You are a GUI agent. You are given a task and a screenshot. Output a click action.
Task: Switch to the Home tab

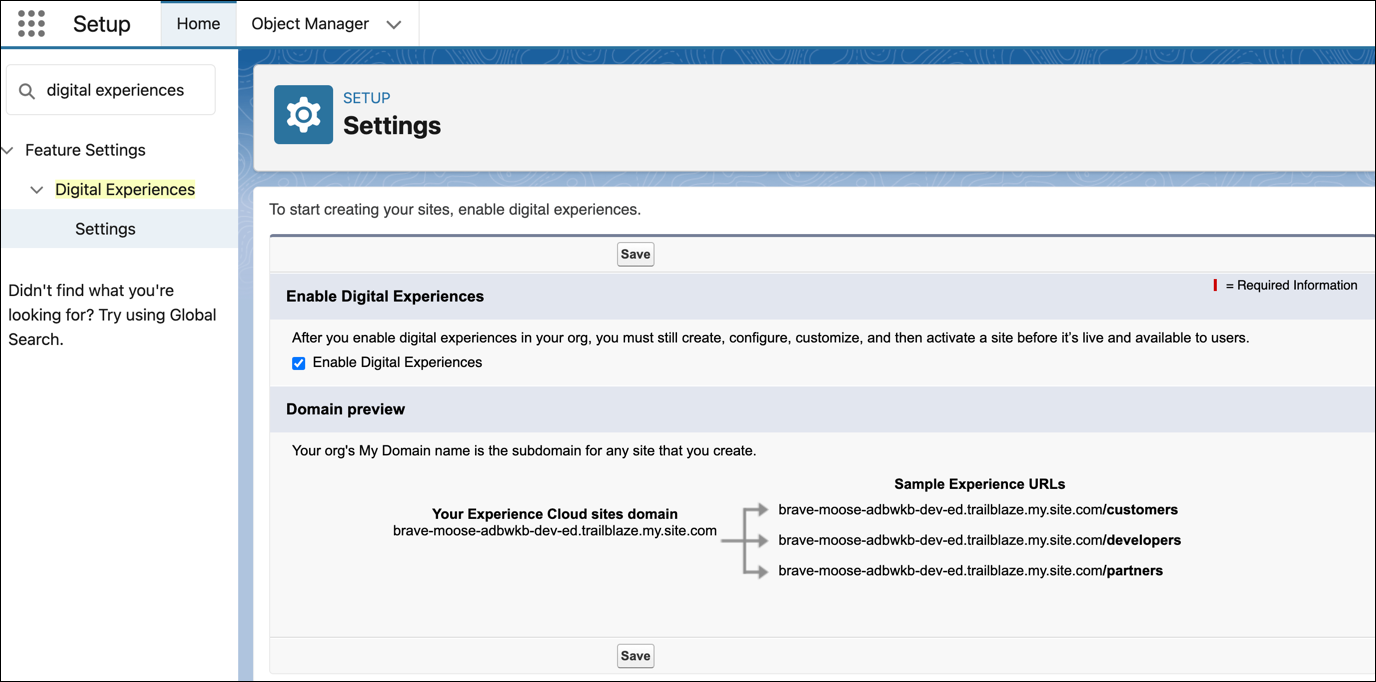(x=198, y=24)
